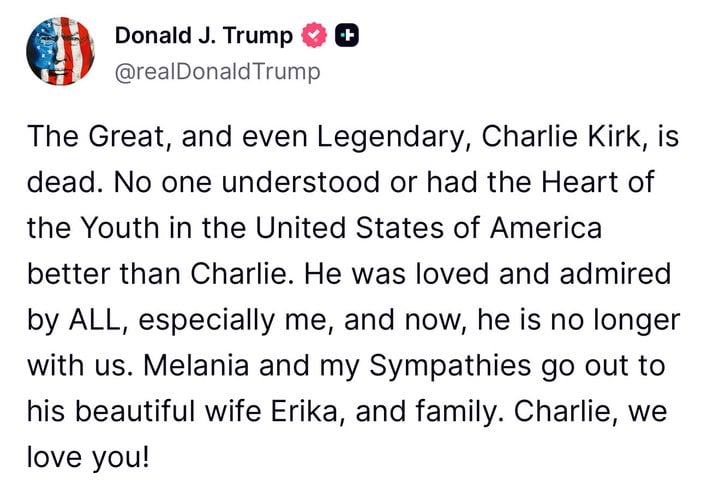Image resolution: width=720 pixels, height=483 pixels.
Task: Click the word 'understood' in the post
Action: [301, 182]
